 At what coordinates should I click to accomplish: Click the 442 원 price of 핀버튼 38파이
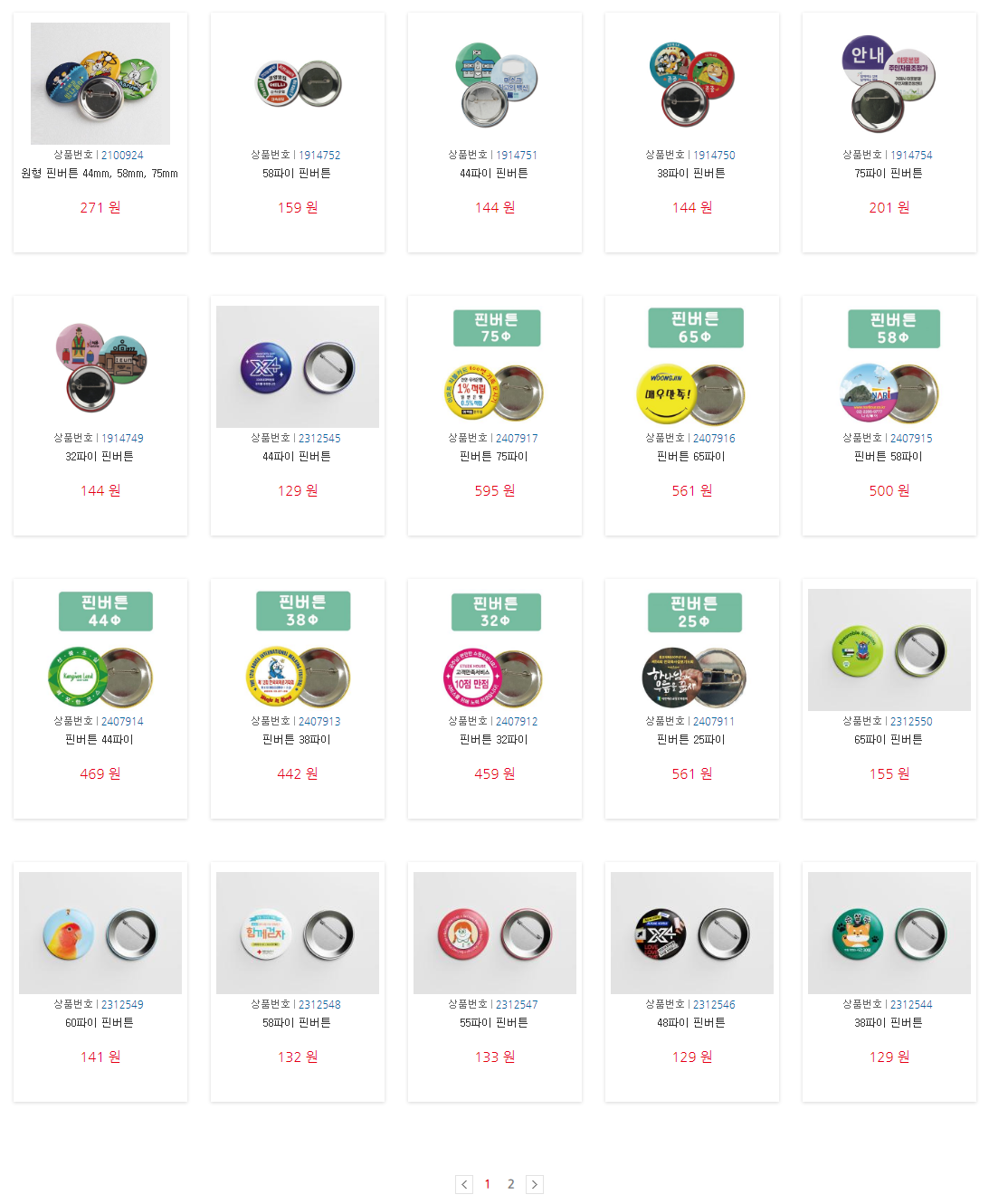[x=298, y=774]
